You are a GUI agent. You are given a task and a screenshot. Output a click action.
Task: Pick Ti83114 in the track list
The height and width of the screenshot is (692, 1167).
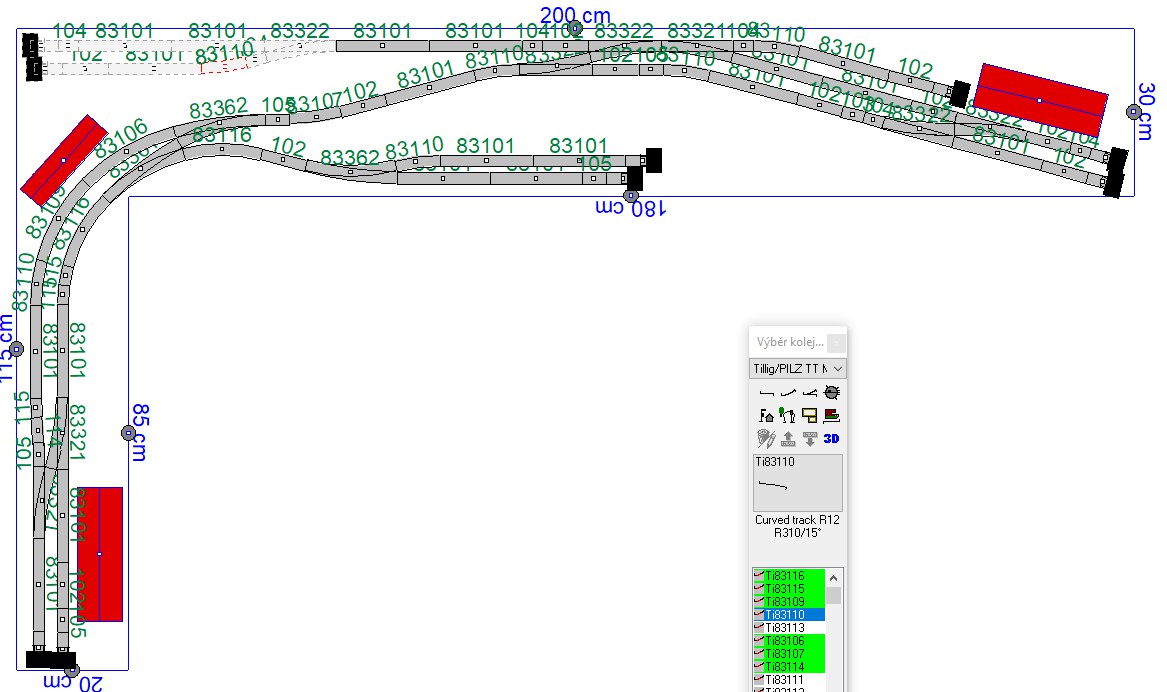click(x=789, y=667)
